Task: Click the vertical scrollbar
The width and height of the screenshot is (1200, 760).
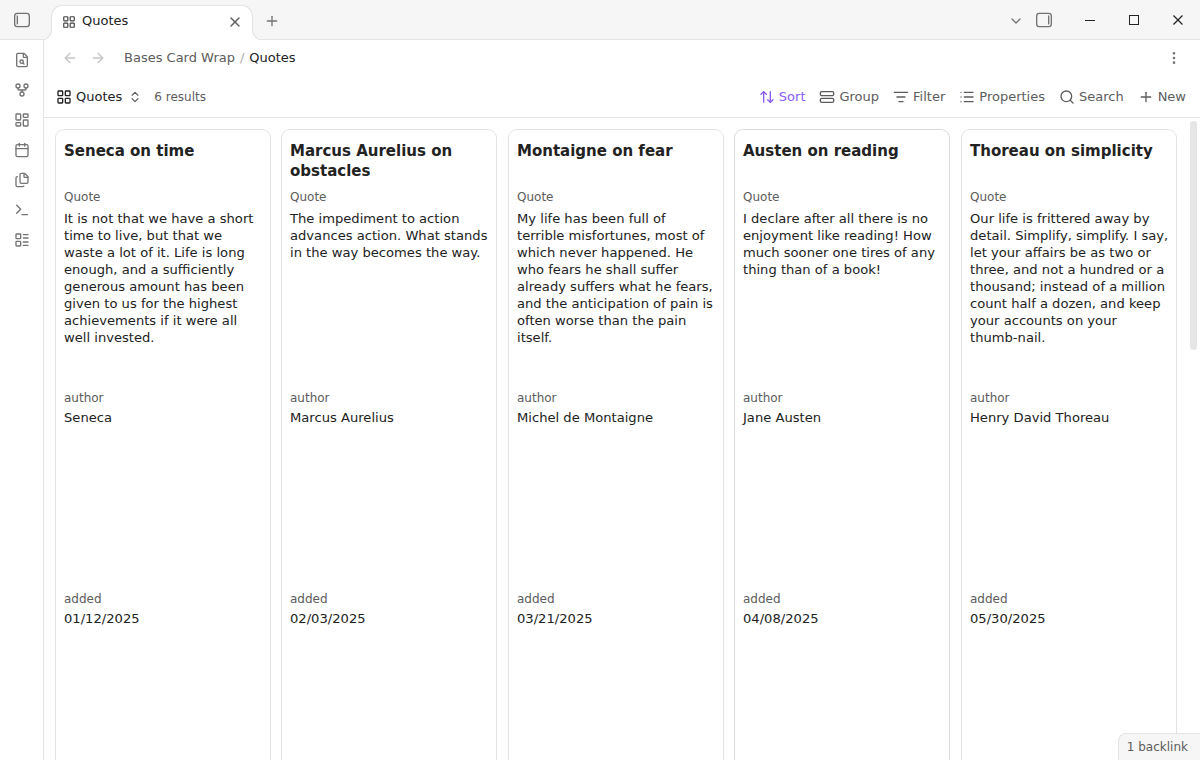Action: pos(1193,235)
